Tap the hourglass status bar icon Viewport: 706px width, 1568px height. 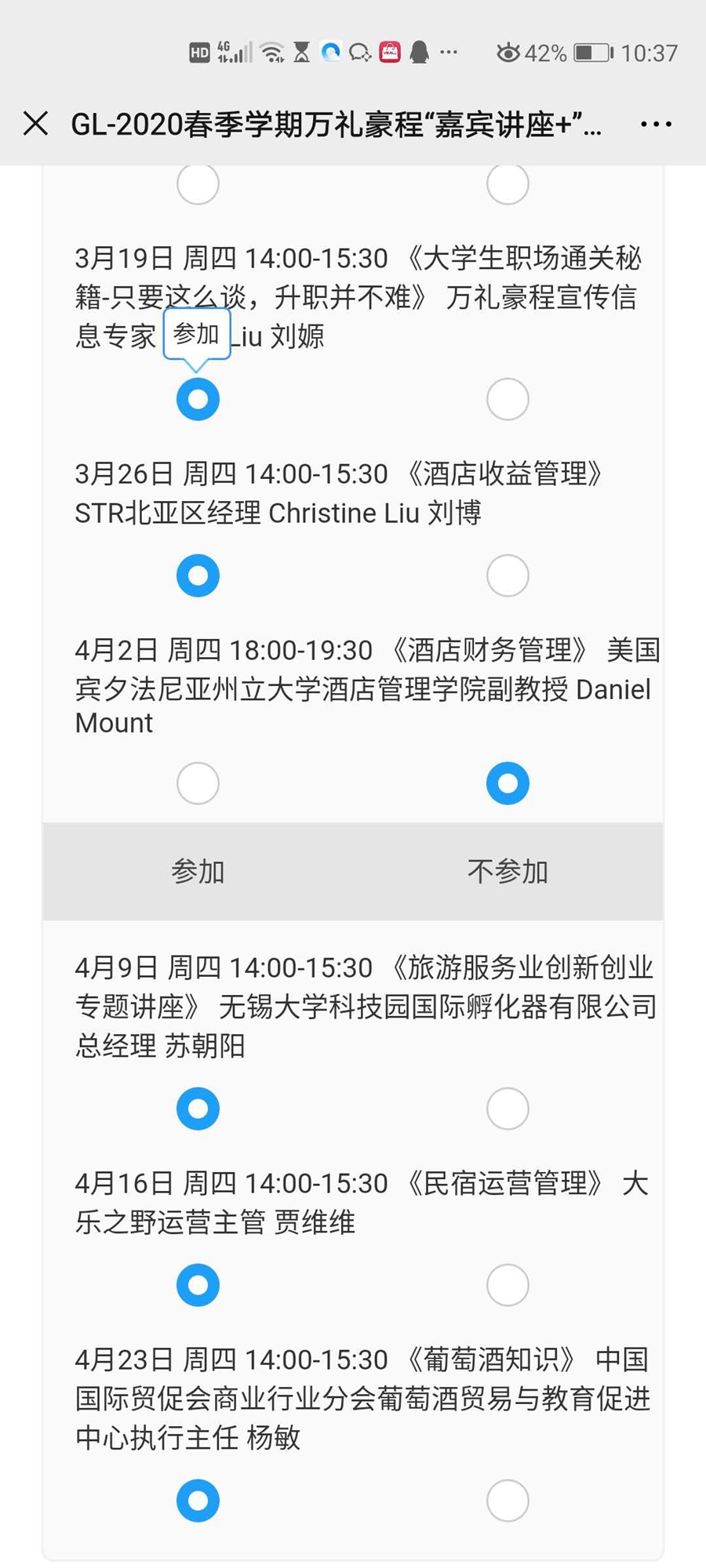(302, 53)
